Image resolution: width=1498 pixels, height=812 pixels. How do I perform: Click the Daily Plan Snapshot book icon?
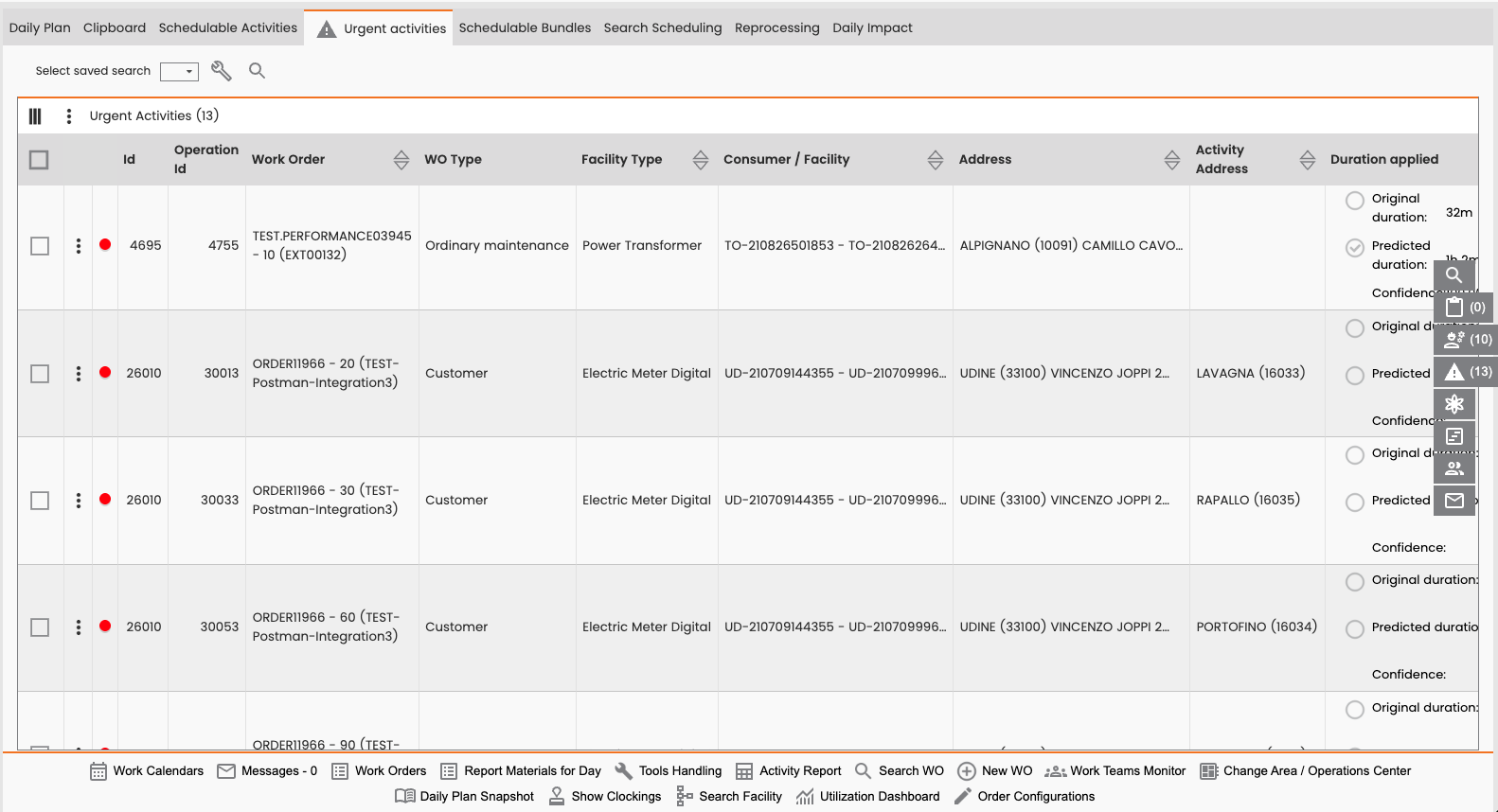coord(404,796)
